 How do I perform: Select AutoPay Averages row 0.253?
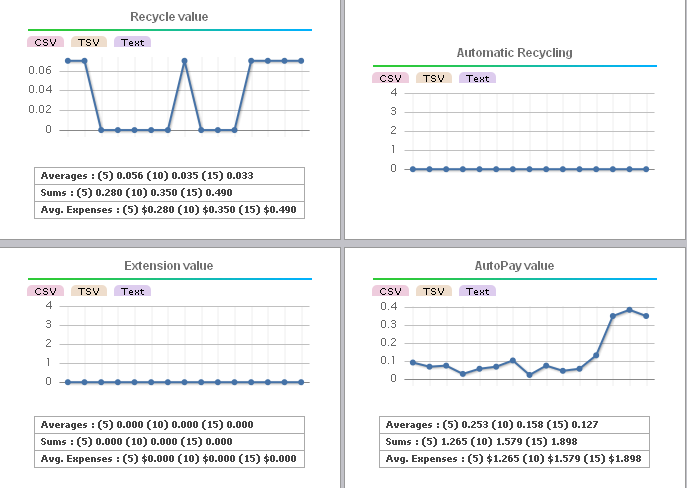click(x=514, y=424)
